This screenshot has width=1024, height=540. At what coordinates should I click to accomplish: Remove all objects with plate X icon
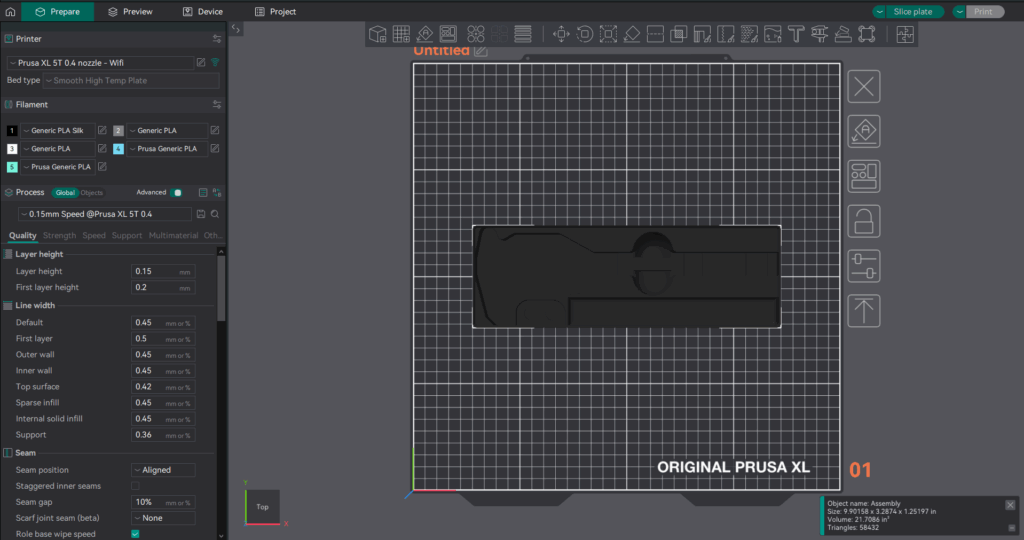tap(864, 86)
